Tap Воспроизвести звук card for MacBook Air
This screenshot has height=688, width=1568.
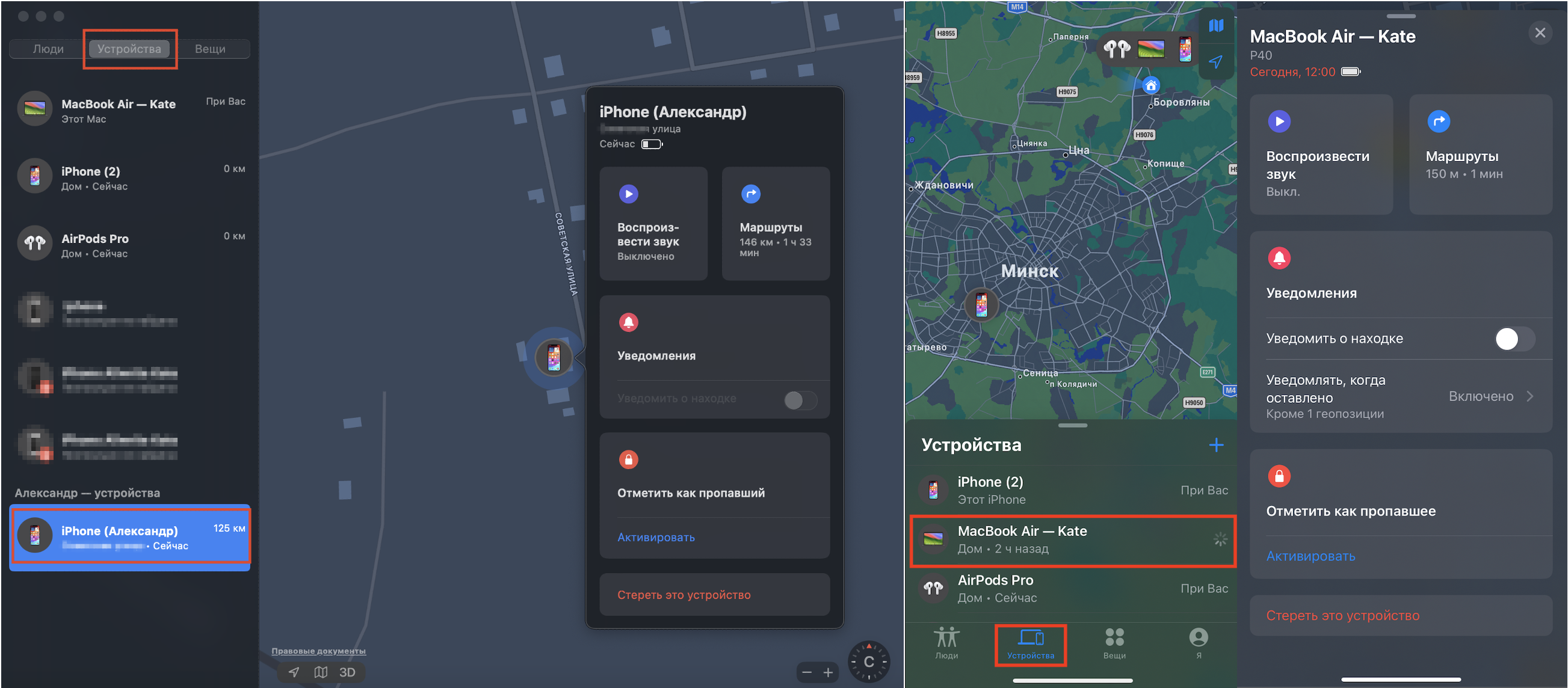pyautogui.click(x=1321, y=155)
